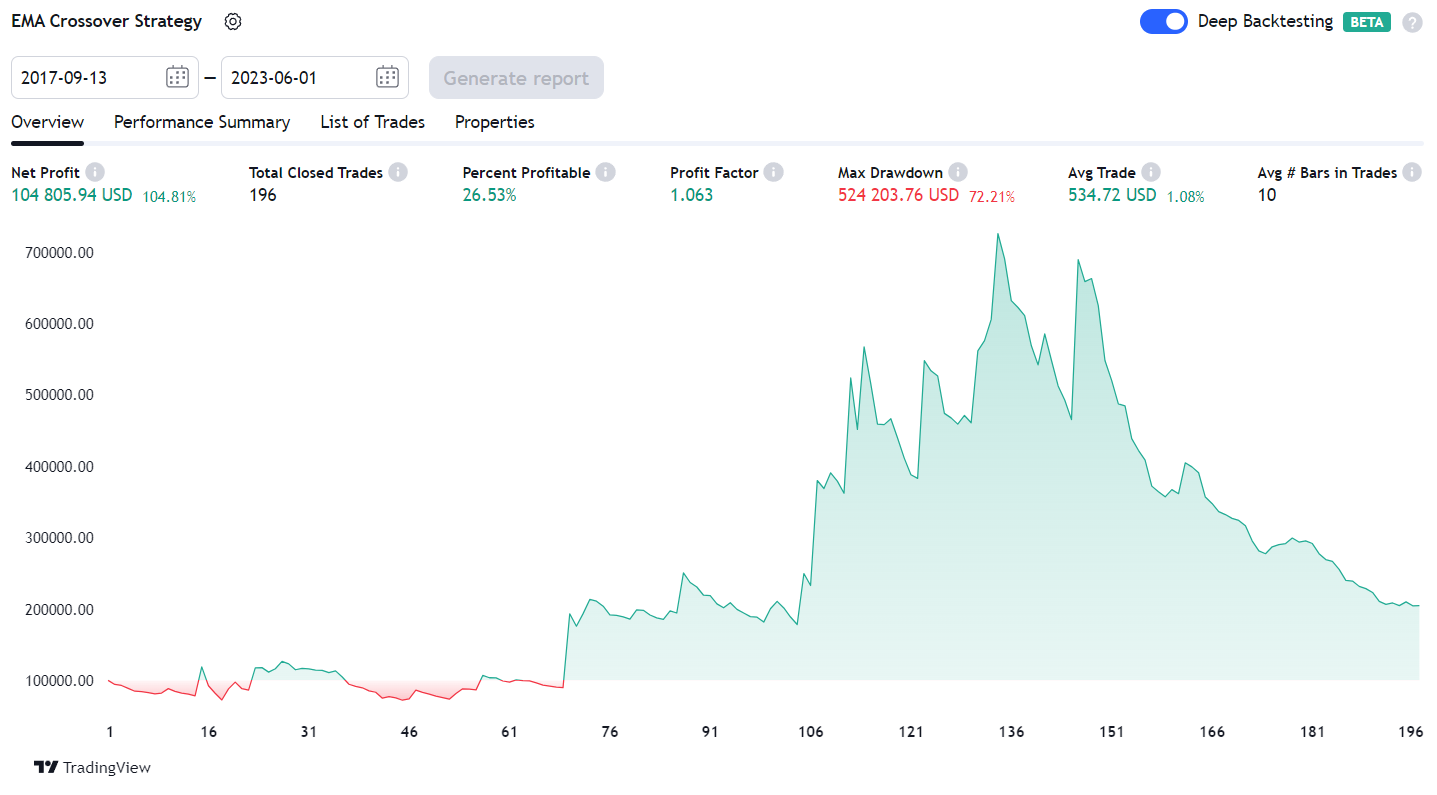
Task: Show info for Net Profit
Action: click(95, 172)
